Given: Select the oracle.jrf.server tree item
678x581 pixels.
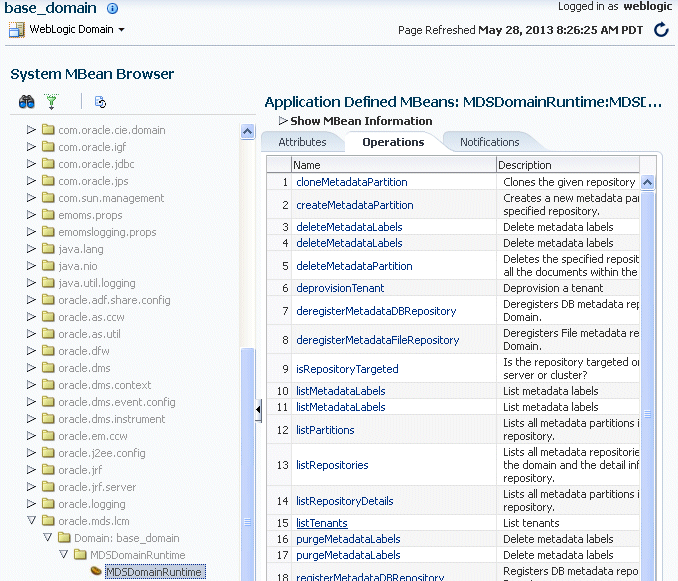Looking at the screenshot, I should (97, 486).
